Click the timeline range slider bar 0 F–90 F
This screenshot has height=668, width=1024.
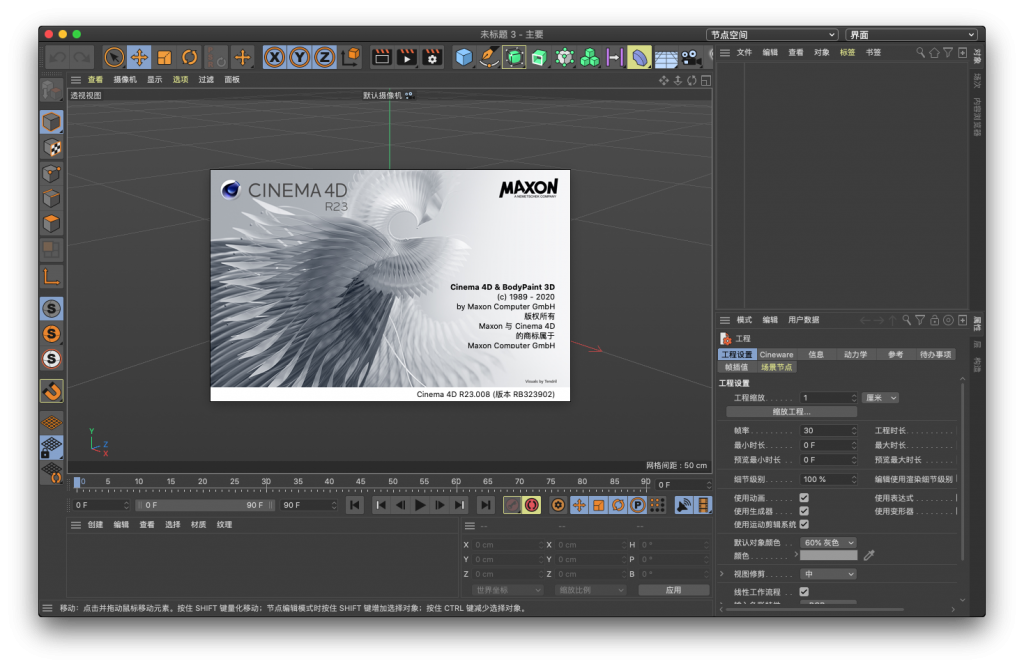point(205,505)
